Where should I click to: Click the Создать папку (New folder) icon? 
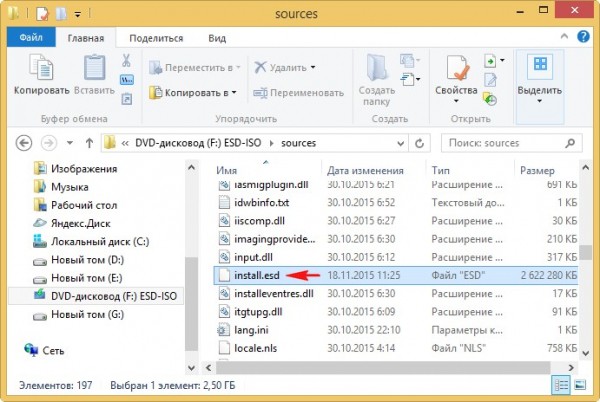(377, 68)
